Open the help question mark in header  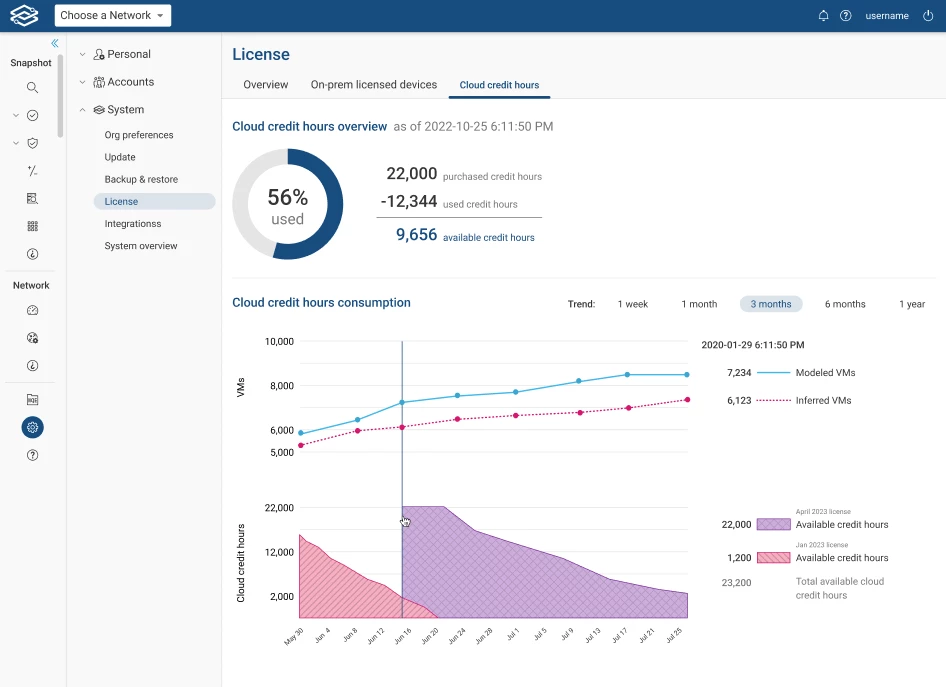[x=846, y=16]
